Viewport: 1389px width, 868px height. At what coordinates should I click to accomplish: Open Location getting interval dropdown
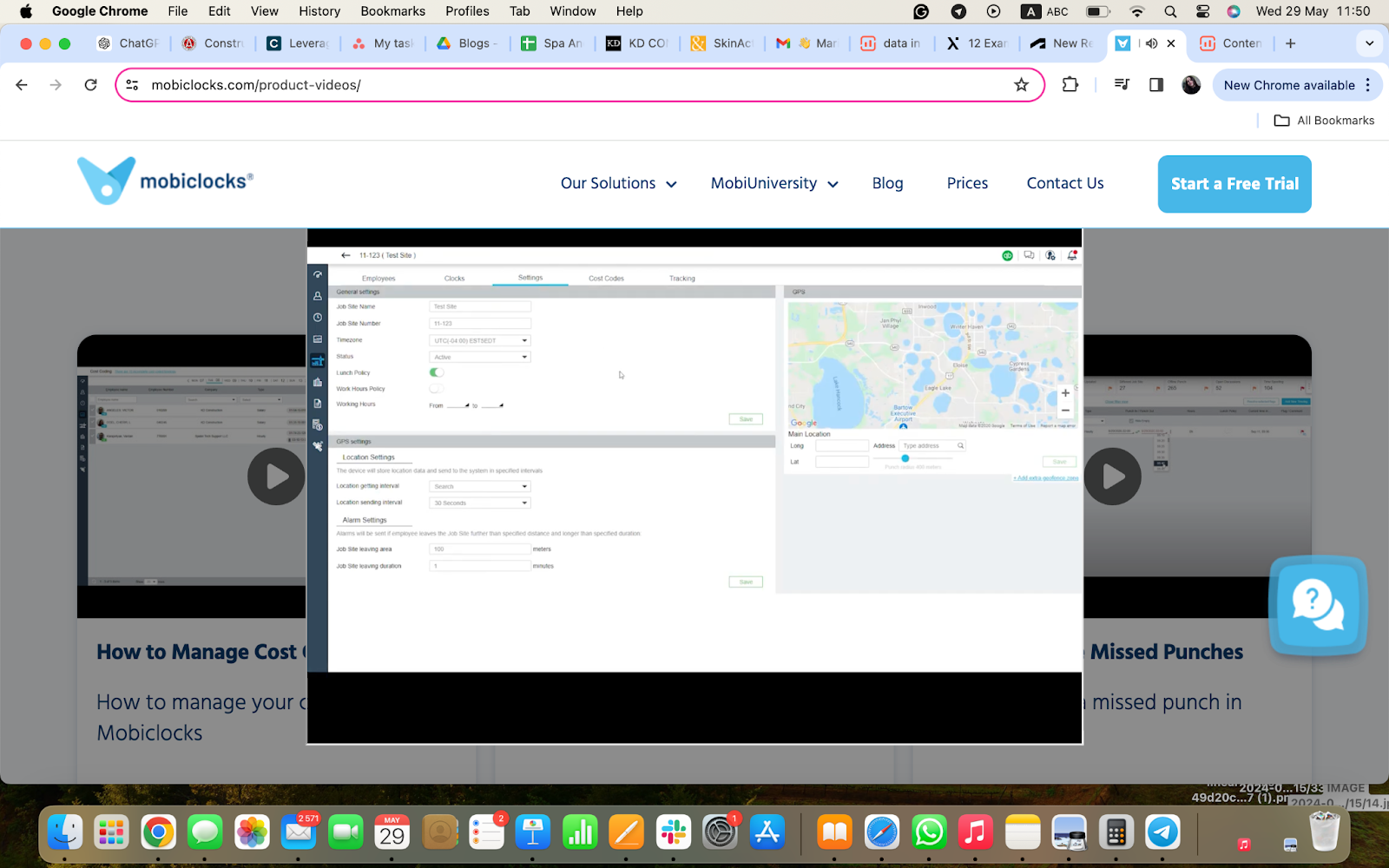[480, 486]
